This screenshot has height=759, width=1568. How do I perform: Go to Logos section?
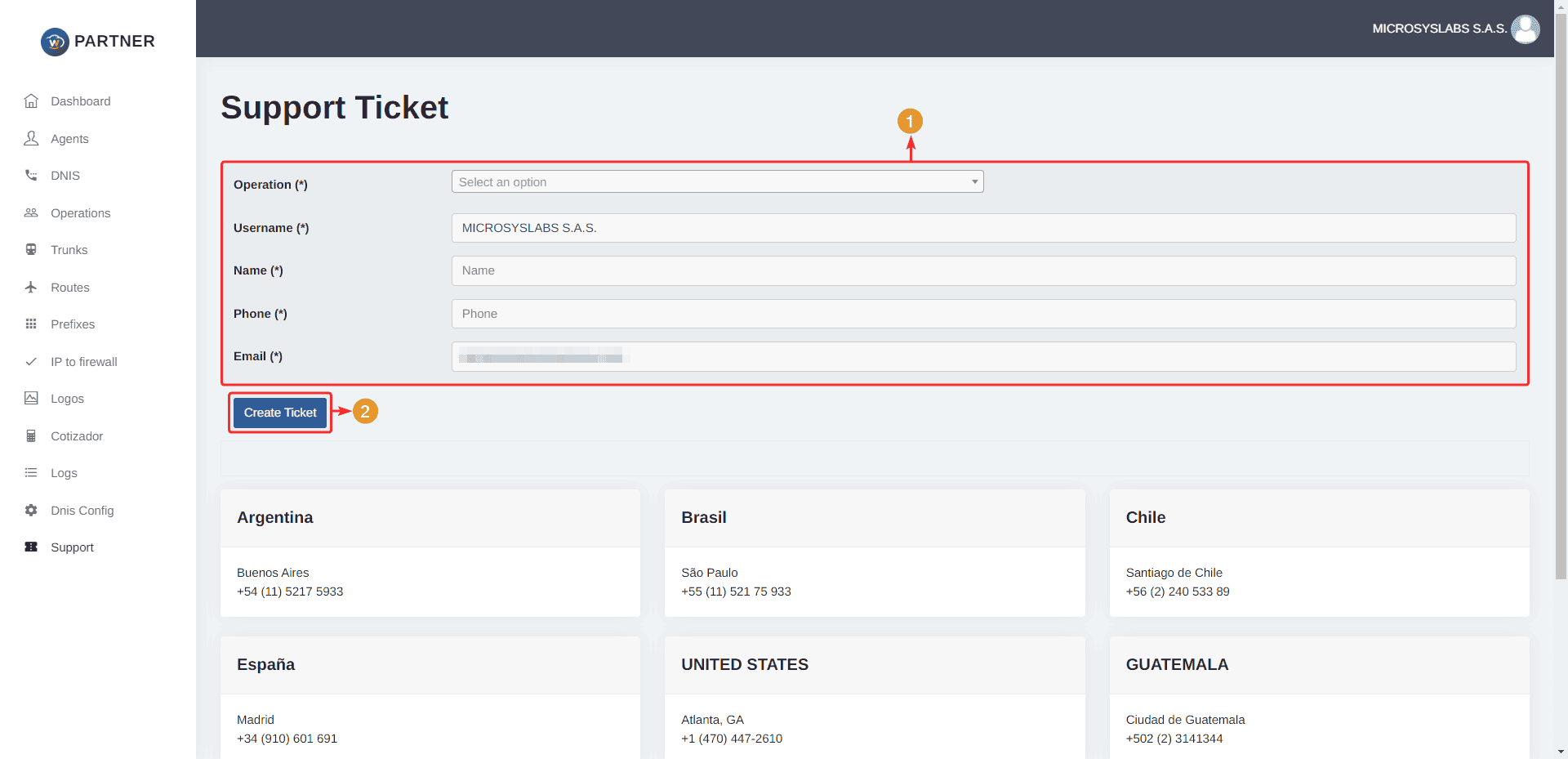[x=67, y=399]
